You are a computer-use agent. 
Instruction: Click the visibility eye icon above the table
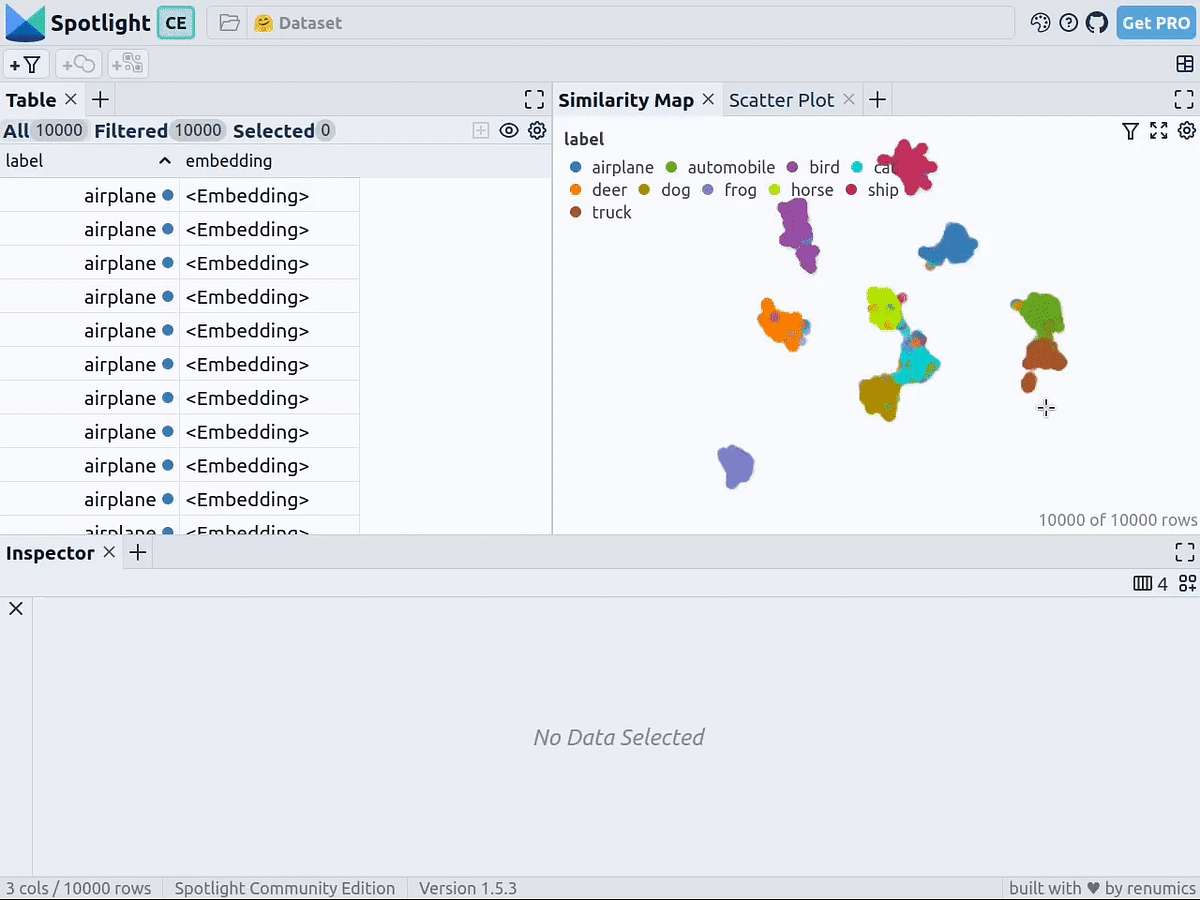[509, 130]
